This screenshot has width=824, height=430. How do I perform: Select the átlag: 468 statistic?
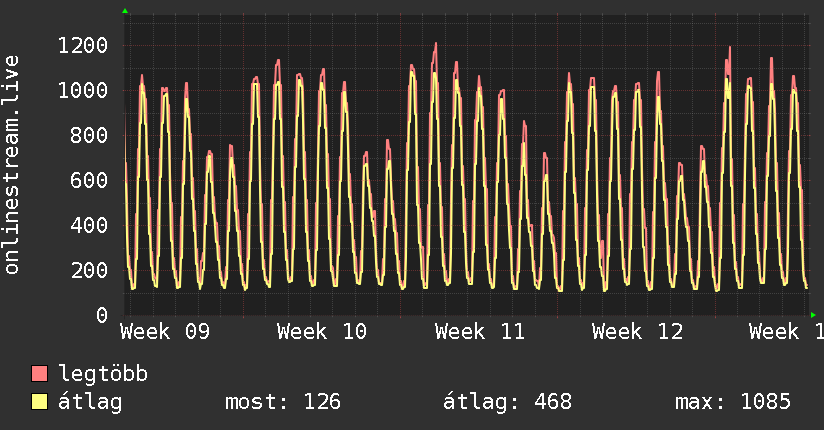507,402
